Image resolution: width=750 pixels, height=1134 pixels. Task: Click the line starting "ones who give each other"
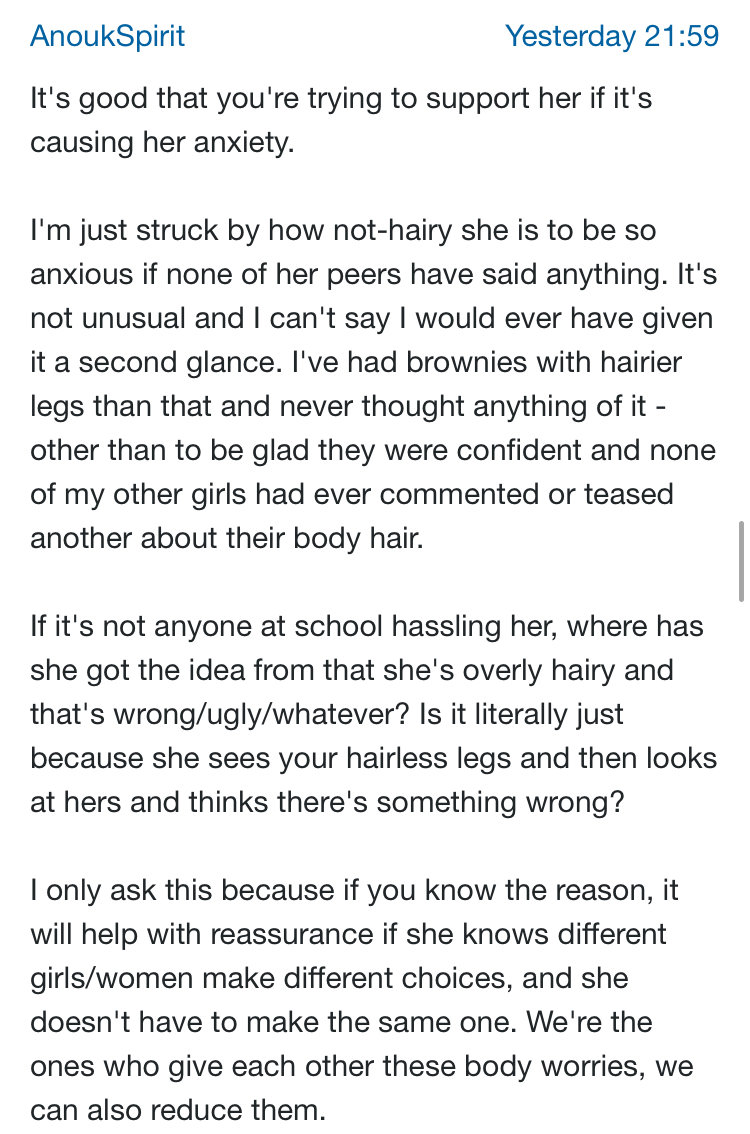point(362,1067)
